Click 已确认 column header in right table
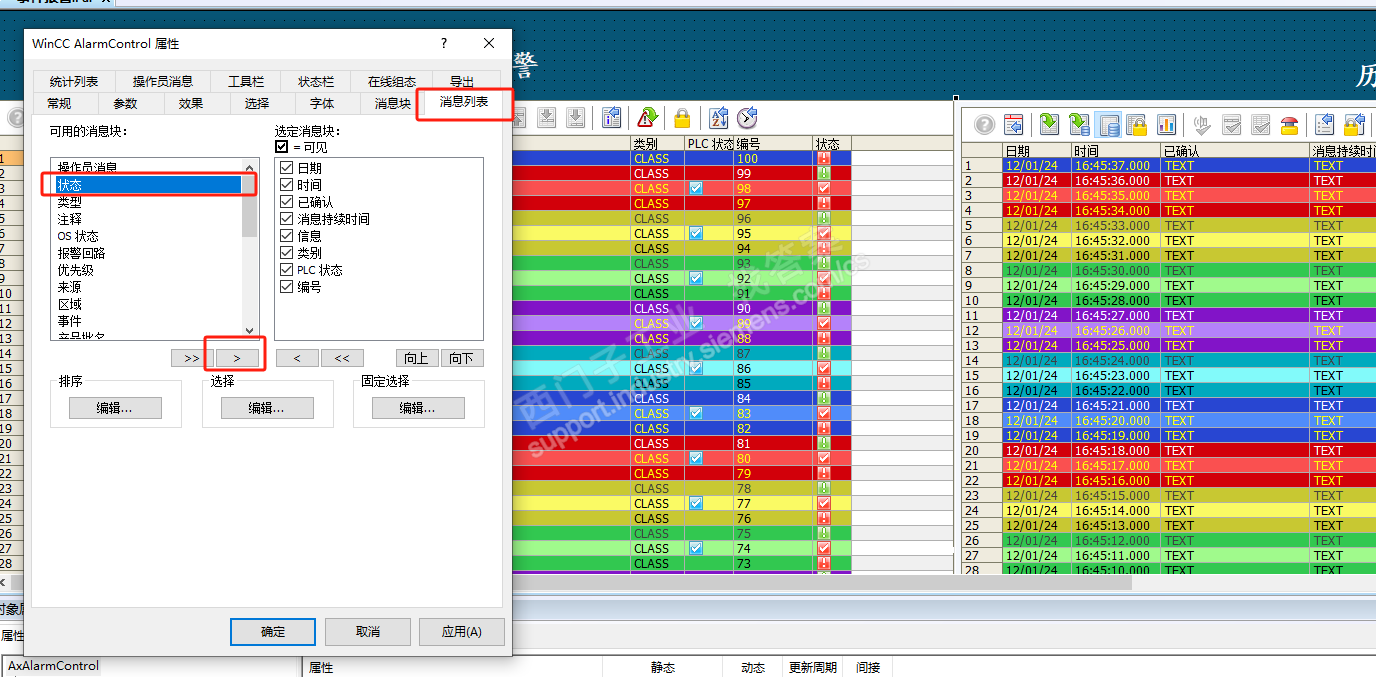The image size is (1376, 677). tap(1235, 151)
